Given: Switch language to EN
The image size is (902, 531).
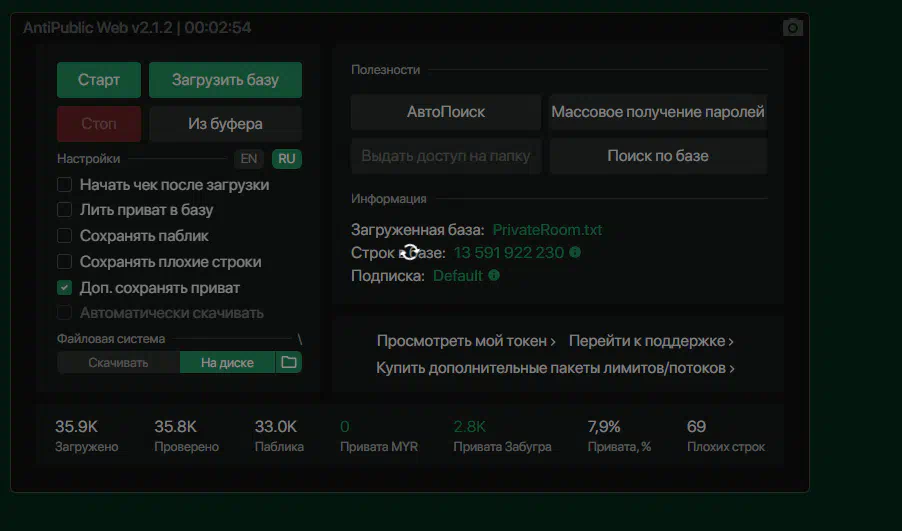Looking at the screenshot, I should click(249, 159).
